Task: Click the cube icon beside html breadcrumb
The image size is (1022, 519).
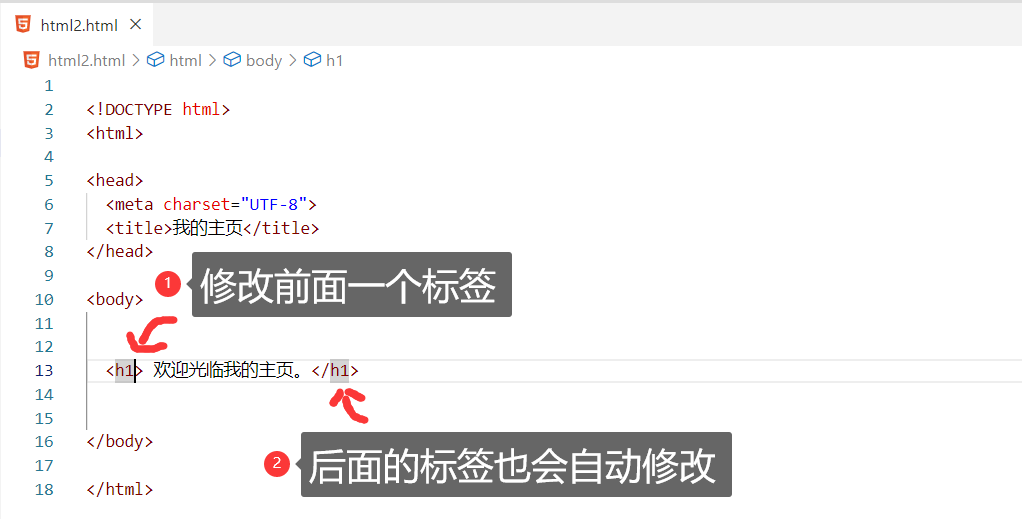Action: [155, 60]
